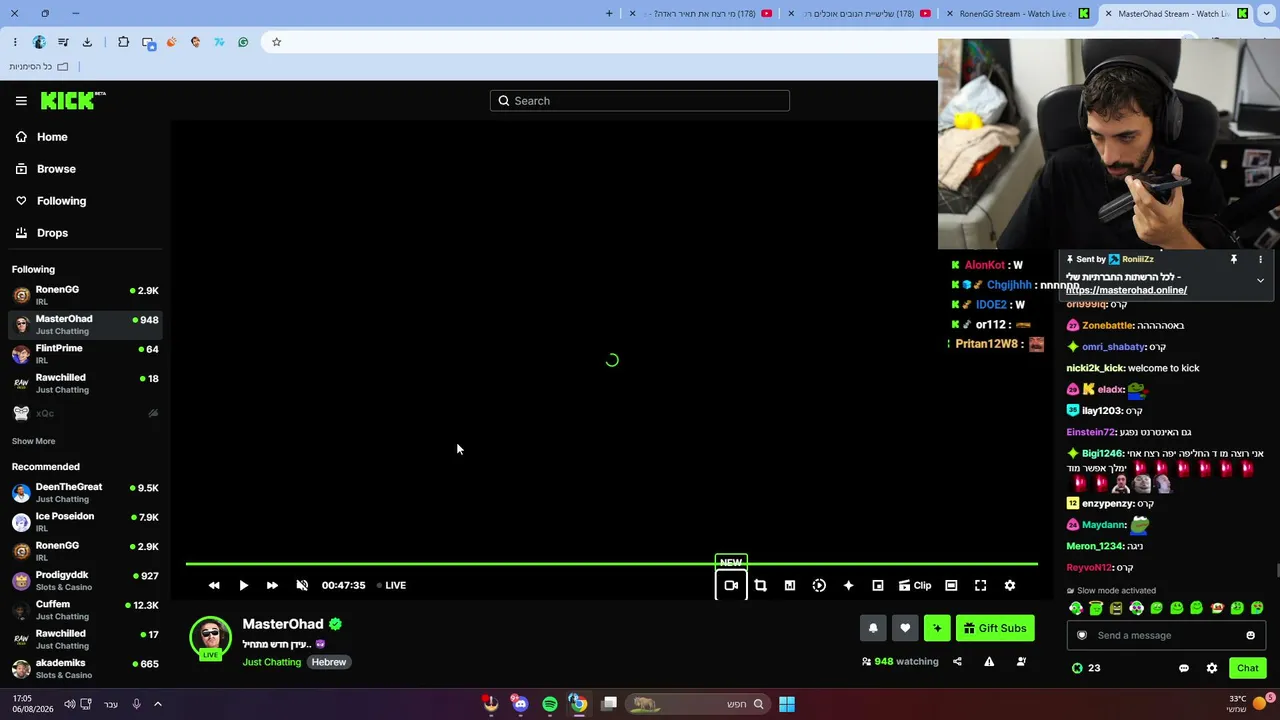This screenshot has width=1280, height=720.
Task: Open MasterOhad's channel avatar
Action: coord(210,637)
